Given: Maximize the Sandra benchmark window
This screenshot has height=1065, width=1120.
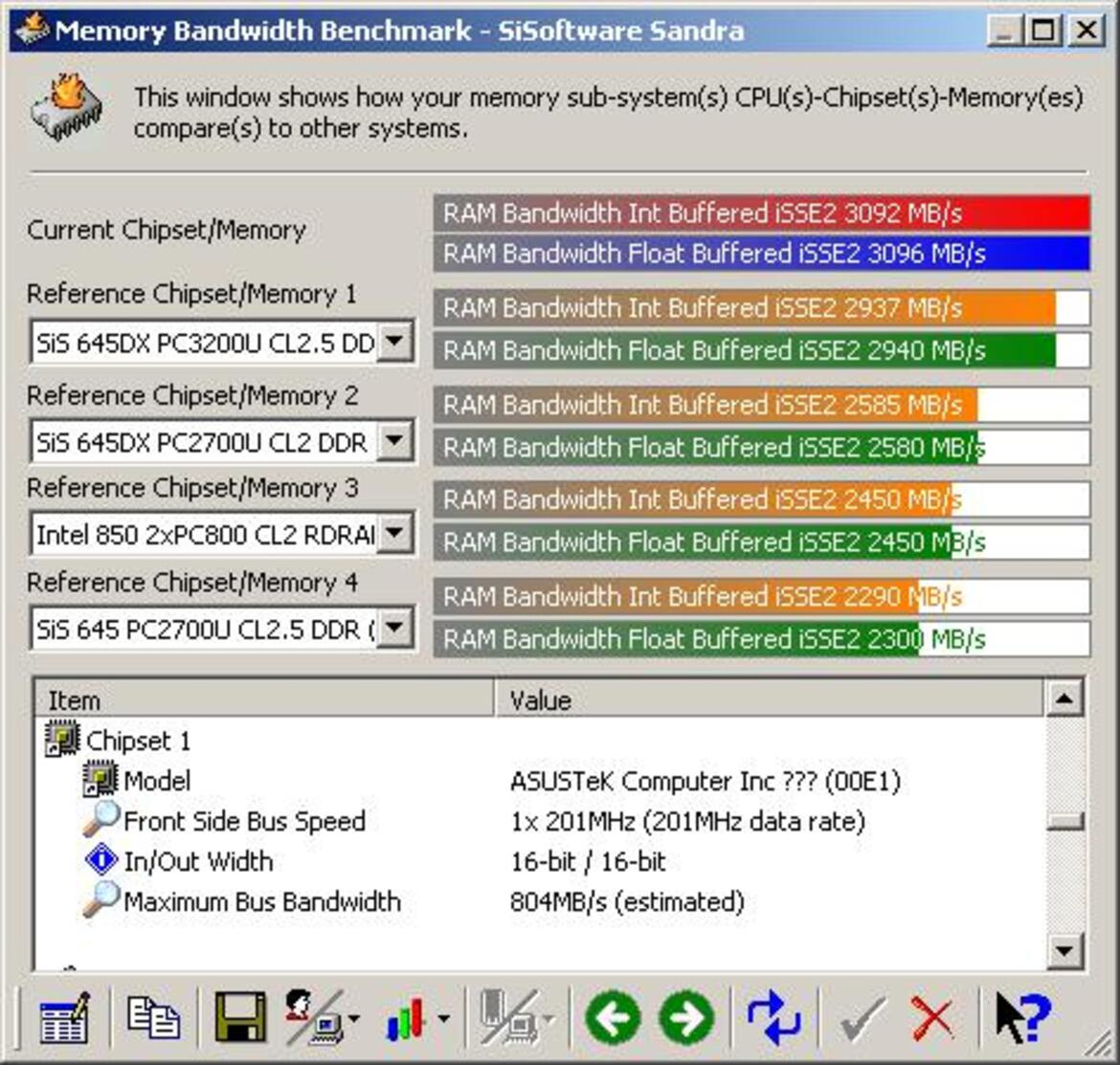Looking at the screenshot, I should (x=1043, y=30).
